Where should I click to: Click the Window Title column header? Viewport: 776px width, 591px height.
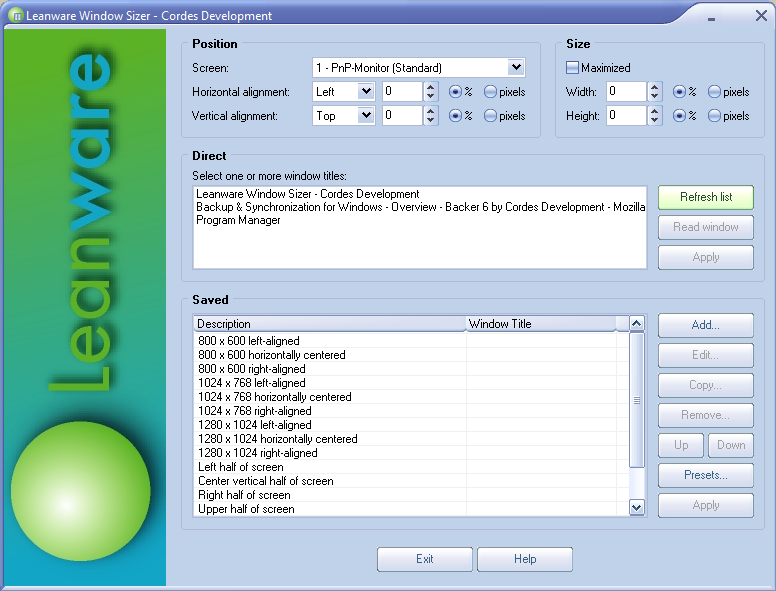coord(541,324)
